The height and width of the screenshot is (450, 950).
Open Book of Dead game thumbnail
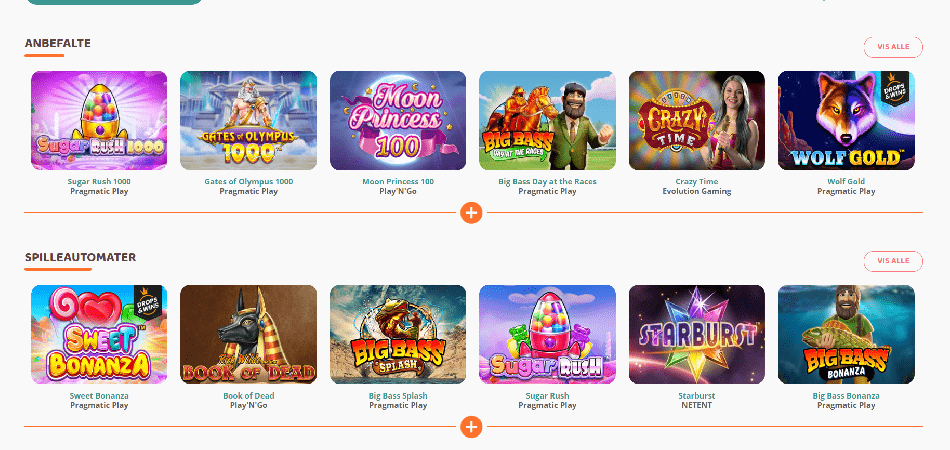(248, 334)
